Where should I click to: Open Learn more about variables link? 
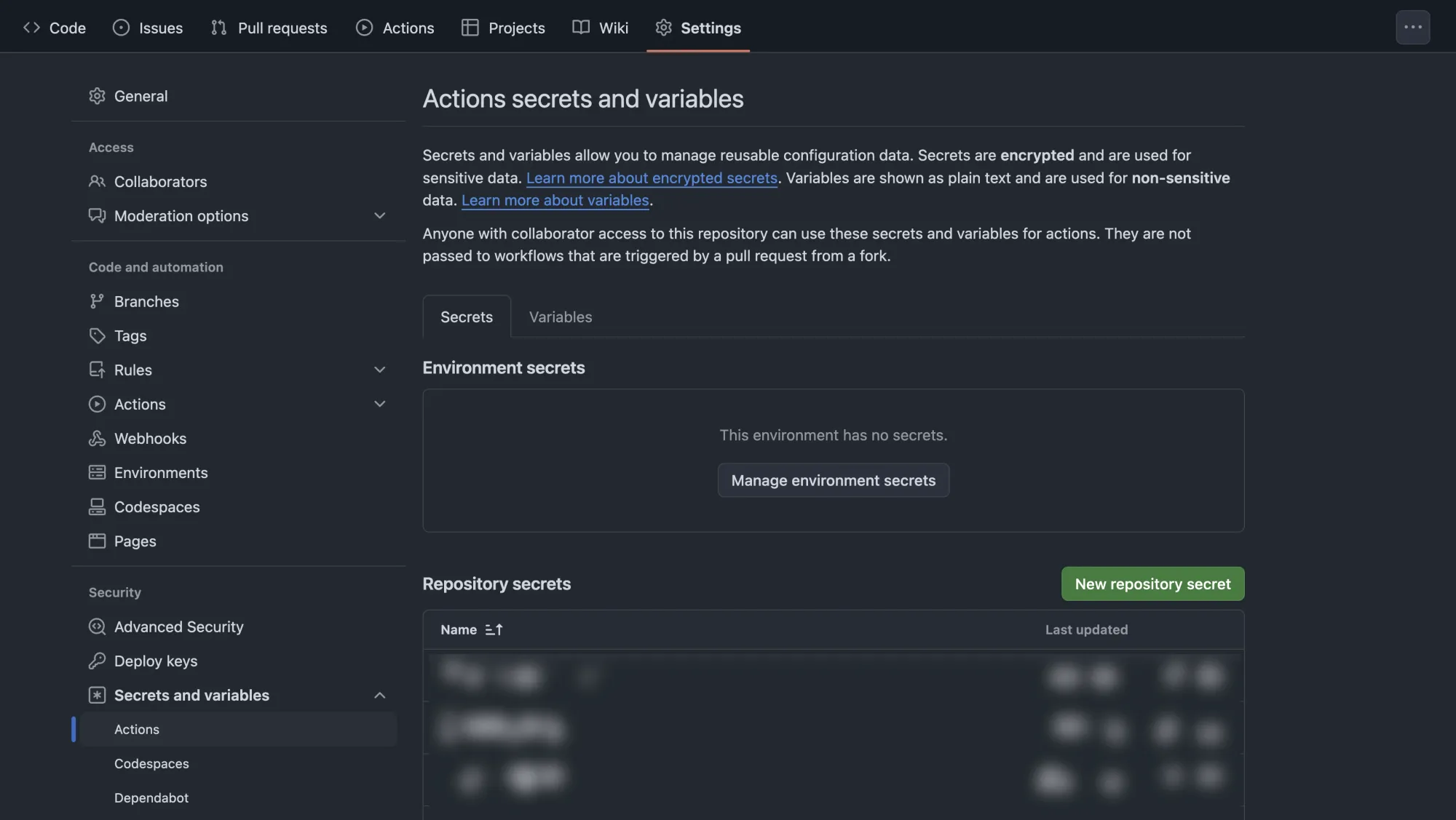[555, 200]
